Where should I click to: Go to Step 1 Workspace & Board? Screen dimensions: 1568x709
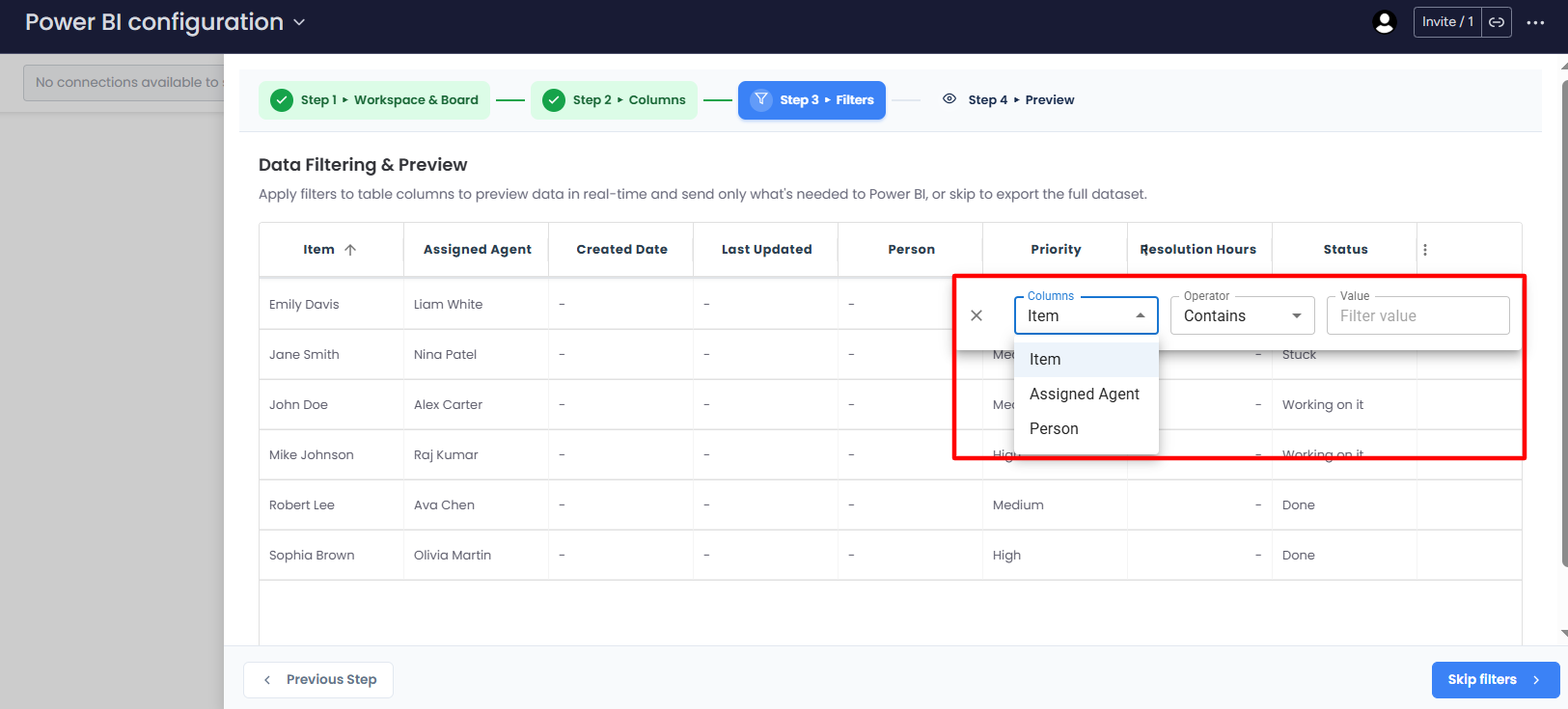pos(374,100)
